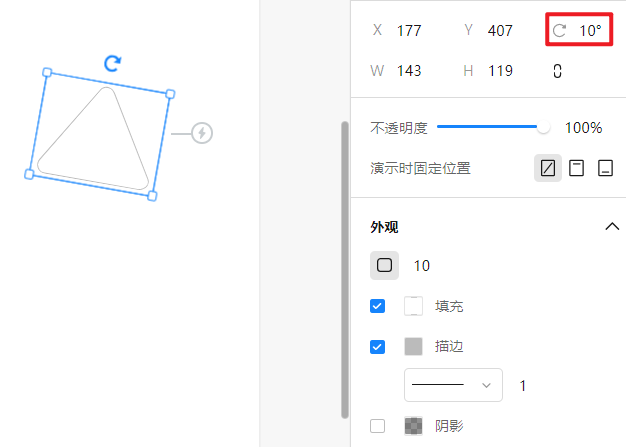Click the lightning interaction icon beside shape
The width and height of the screenshot is (626, 447).
pos(202,132)
